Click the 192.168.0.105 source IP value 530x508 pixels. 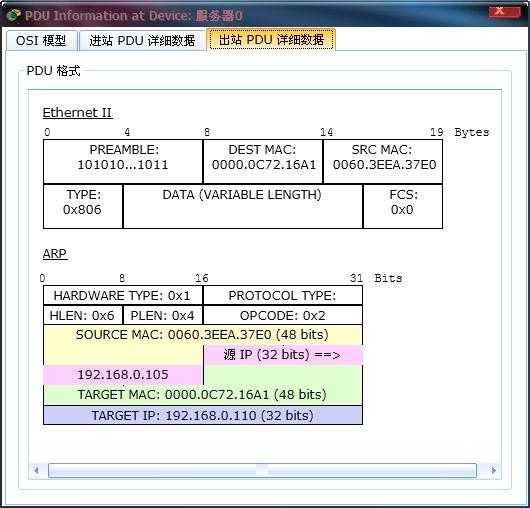[x=123, y=374]
